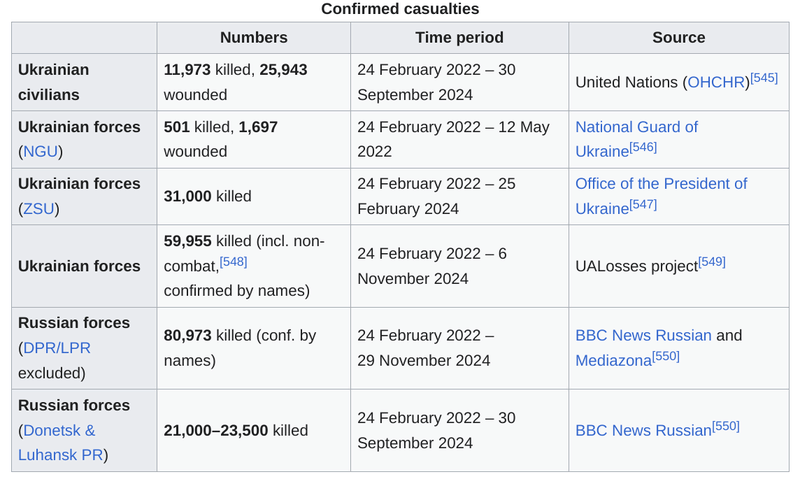The width and height of the screenshot is (800, 479).
Task: Click footnote 548 after non-combat
Action: pyautogui.click(x=234, y=261)
